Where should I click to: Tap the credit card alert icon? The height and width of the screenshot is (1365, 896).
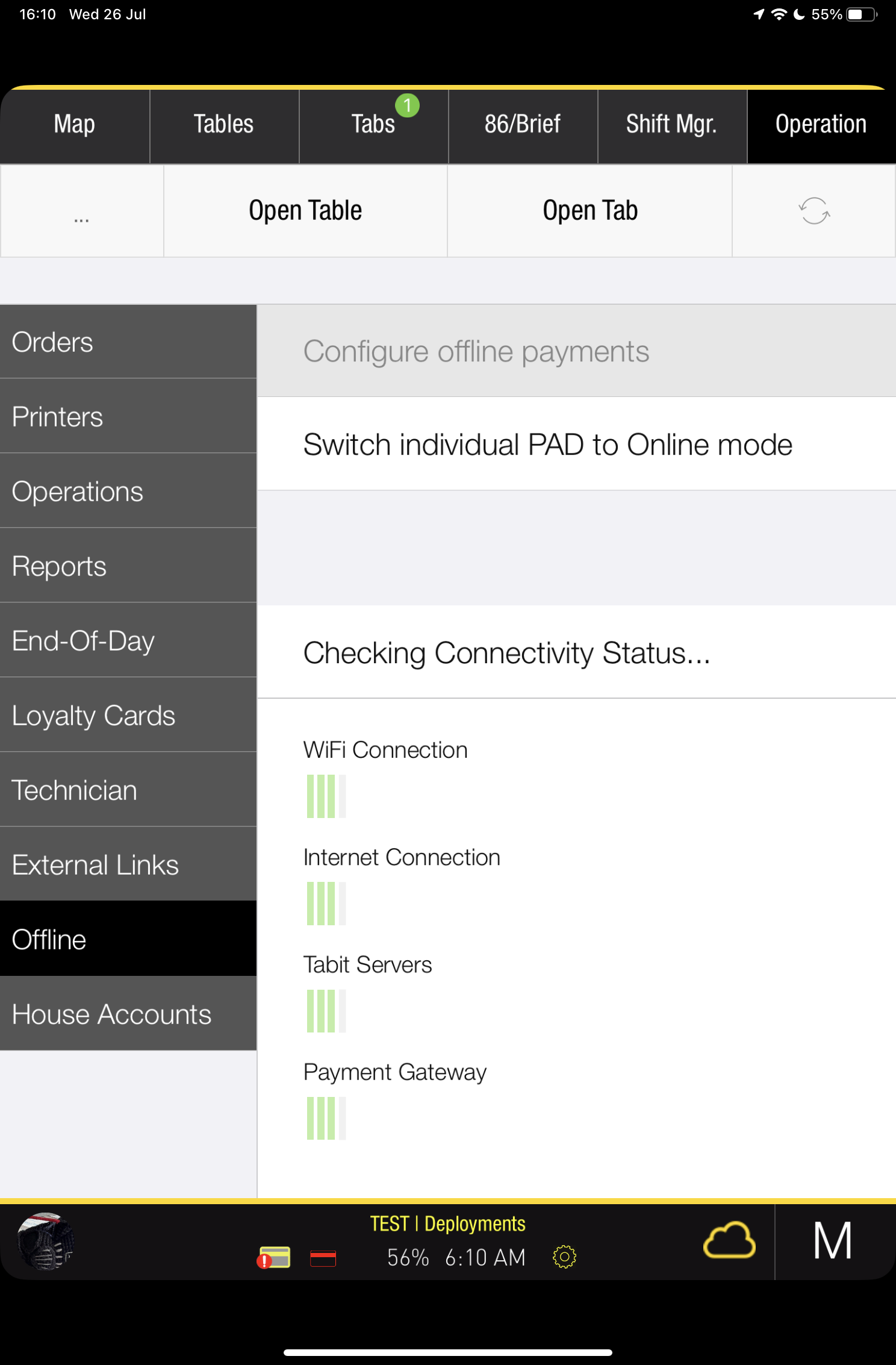pyautogui.click(x=274, y=1258)
